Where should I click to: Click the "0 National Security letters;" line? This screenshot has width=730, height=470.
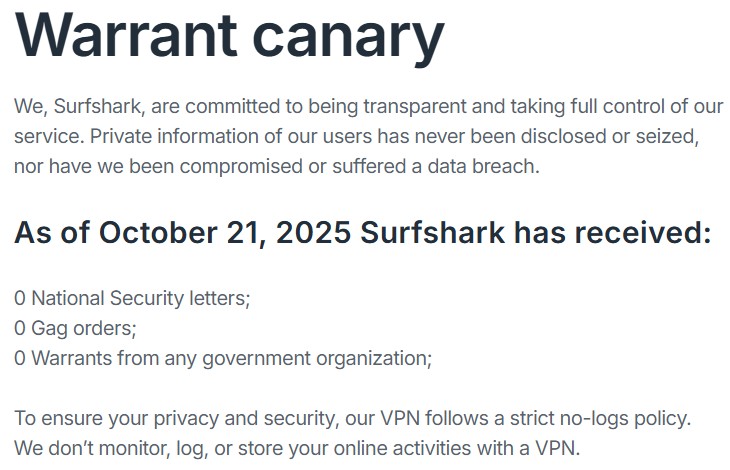[133, 297]
